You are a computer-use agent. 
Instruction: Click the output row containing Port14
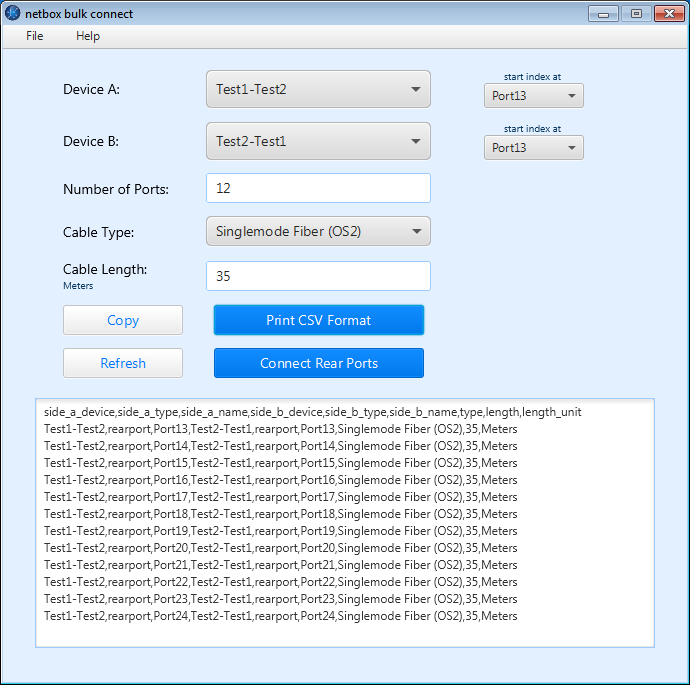[280, 446]
